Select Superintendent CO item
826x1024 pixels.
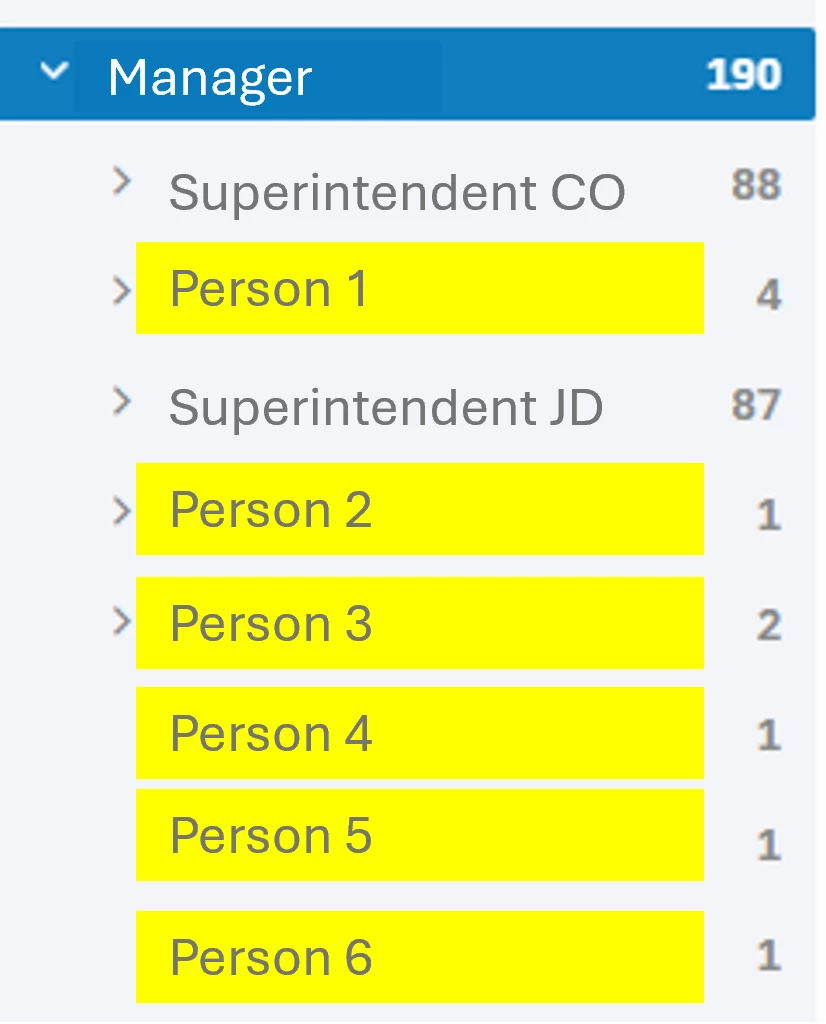pos(397,193)
